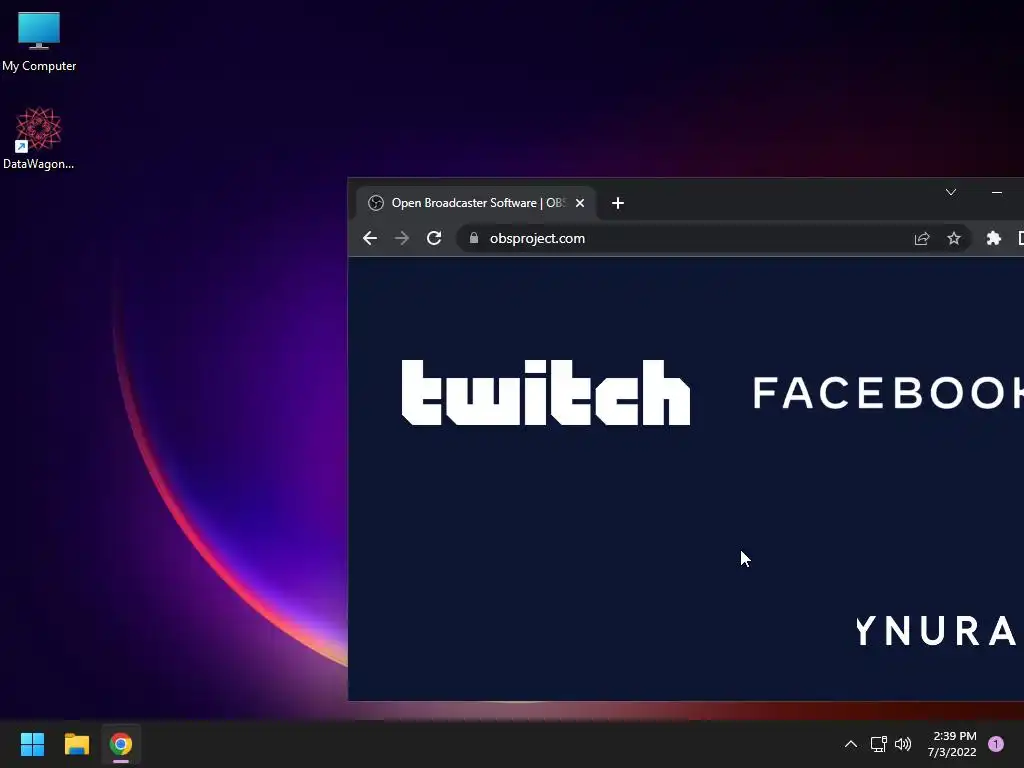
Task: Click the obsproject.com address bar
Action: (712, 238)
